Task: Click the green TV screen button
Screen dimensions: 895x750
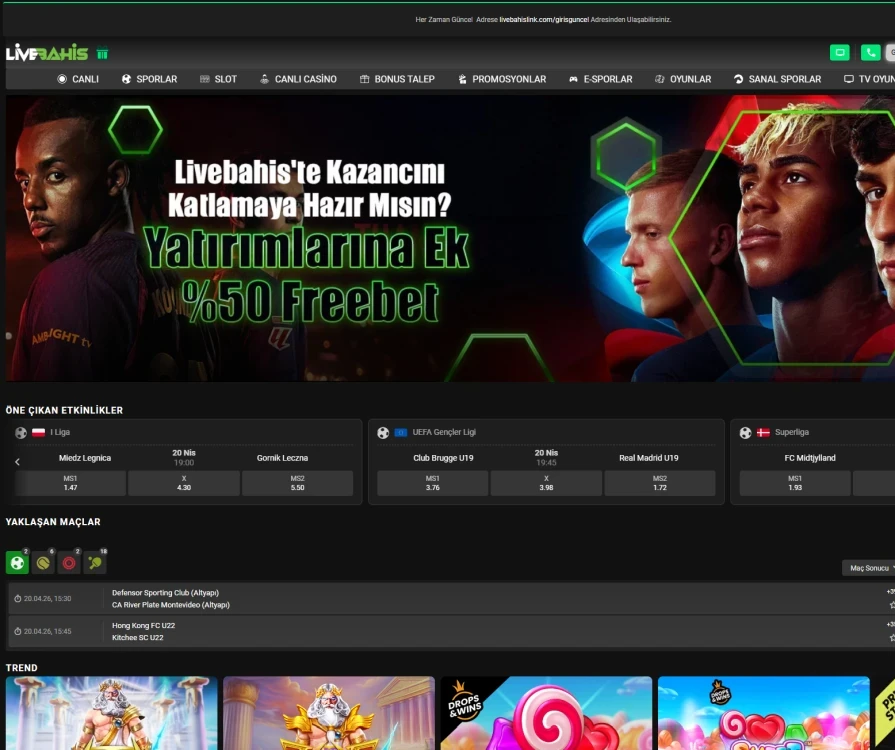Action: click(x=840, y=53)
